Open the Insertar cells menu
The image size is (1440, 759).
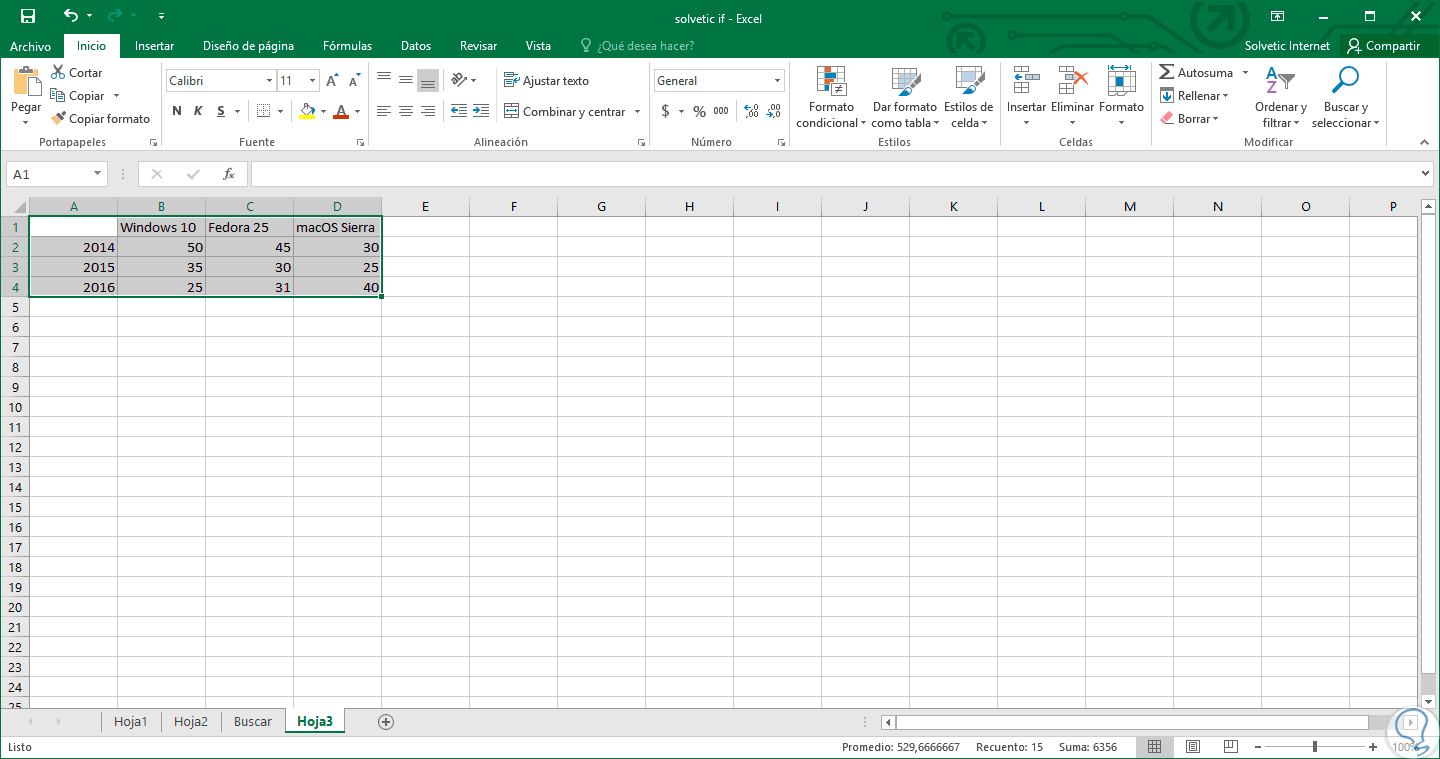click(x=1026, y=97)
